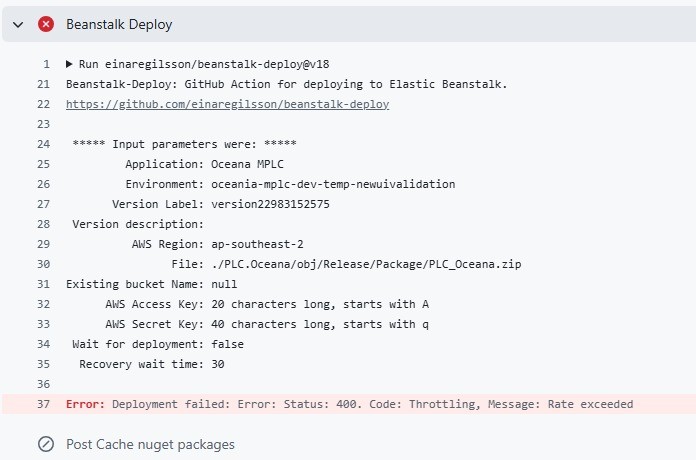Collapse the Beanstalk Deploy step chevron
Viewport: 696px width, 460px height.
pyautogui.click(x=18, y=24)
